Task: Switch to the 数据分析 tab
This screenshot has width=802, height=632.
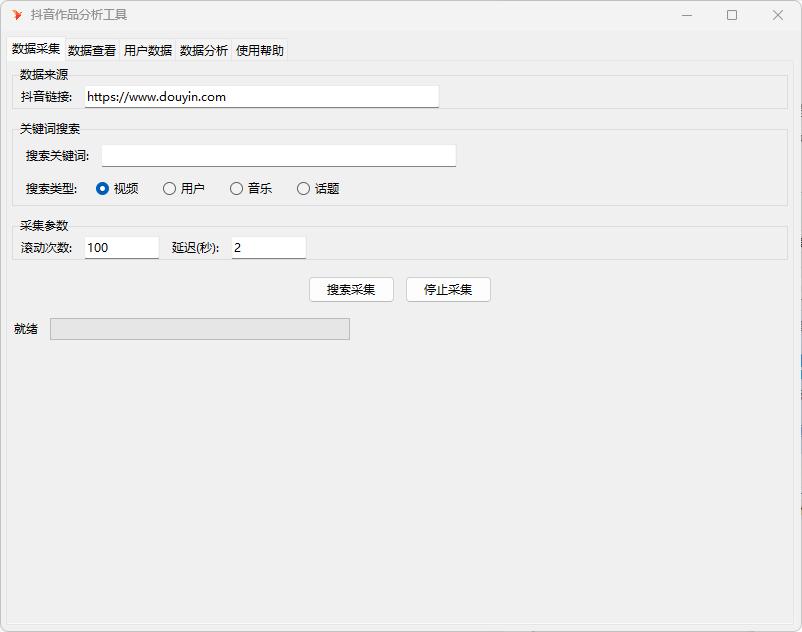Action: click(x=204, y=50)
